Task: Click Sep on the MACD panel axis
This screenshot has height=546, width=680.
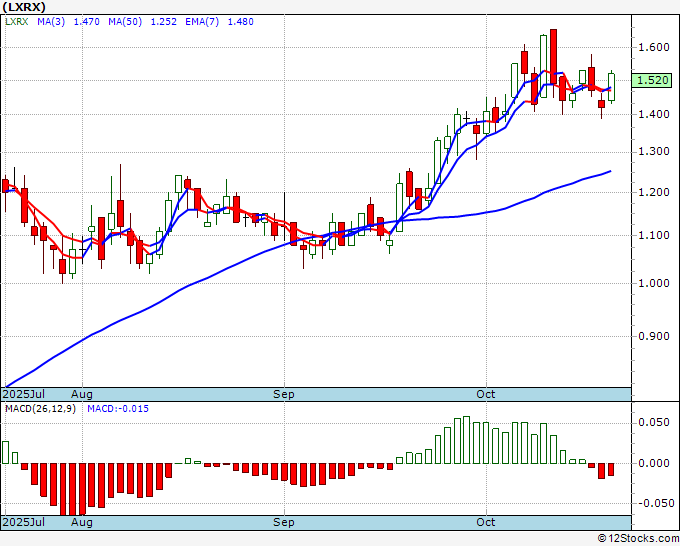Action: tap(284, 522)
